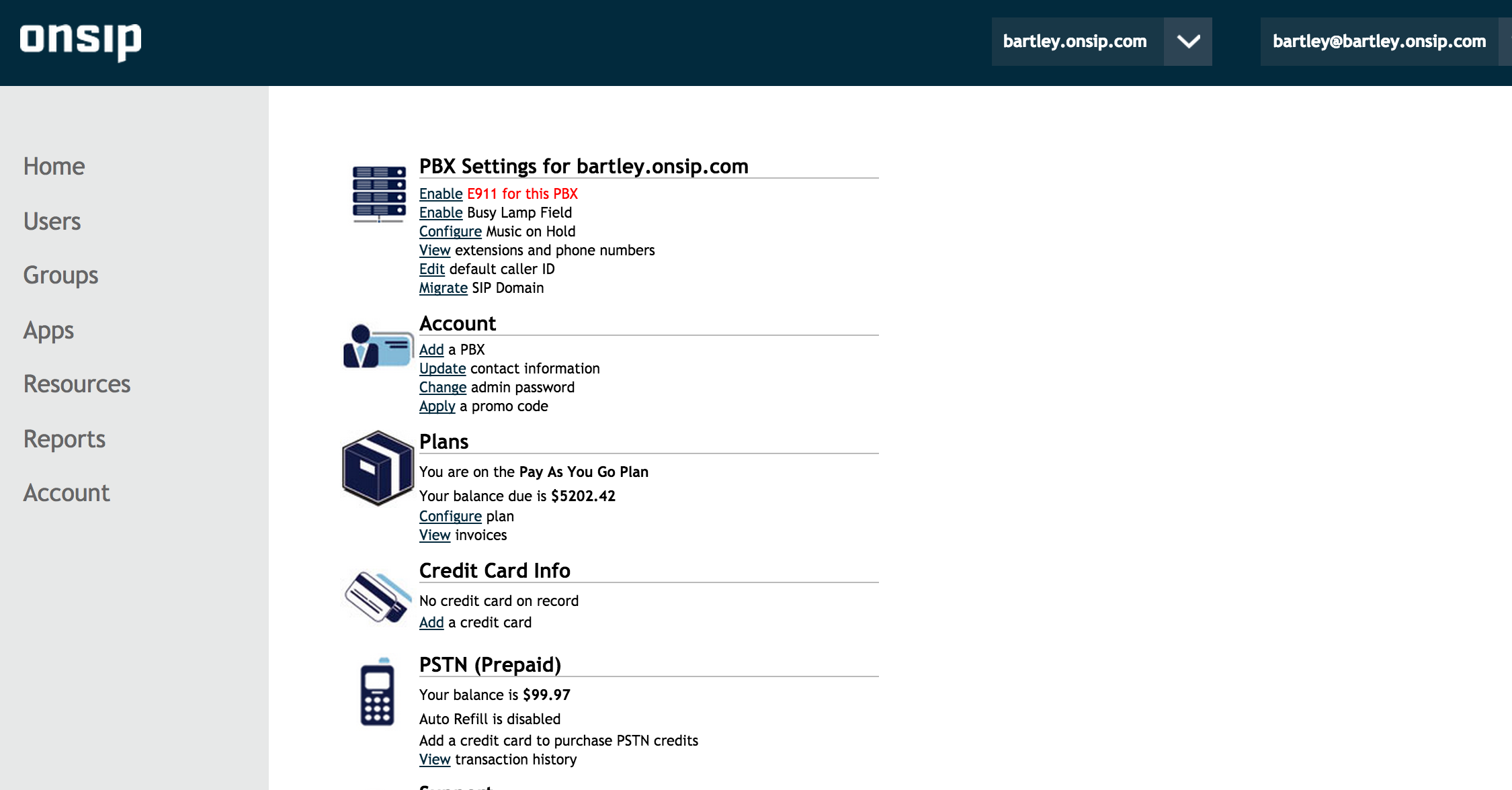Click the Plans box package icon

(378, 468)
